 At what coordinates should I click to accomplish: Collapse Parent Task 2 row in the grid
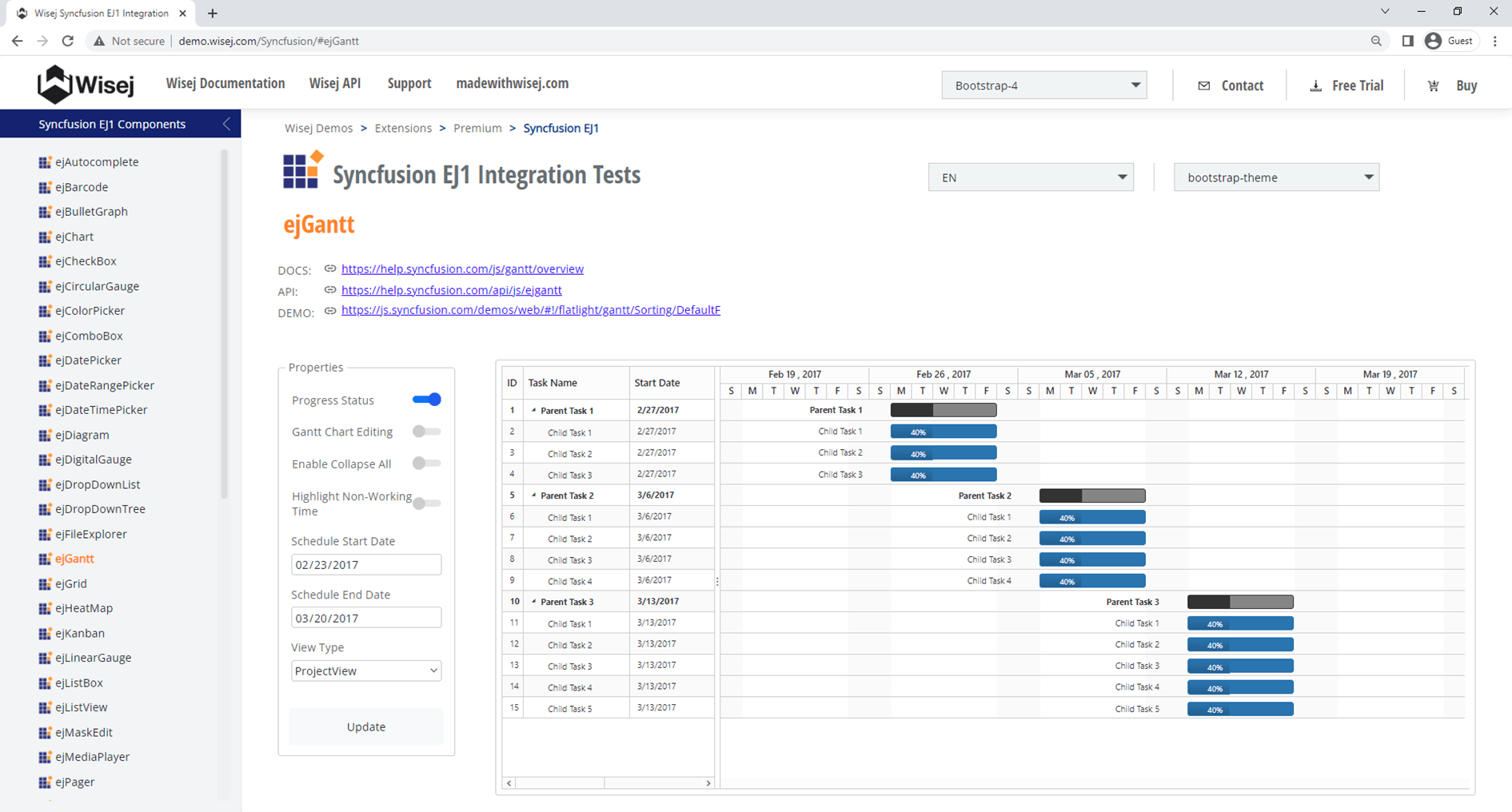pos(534,496)
